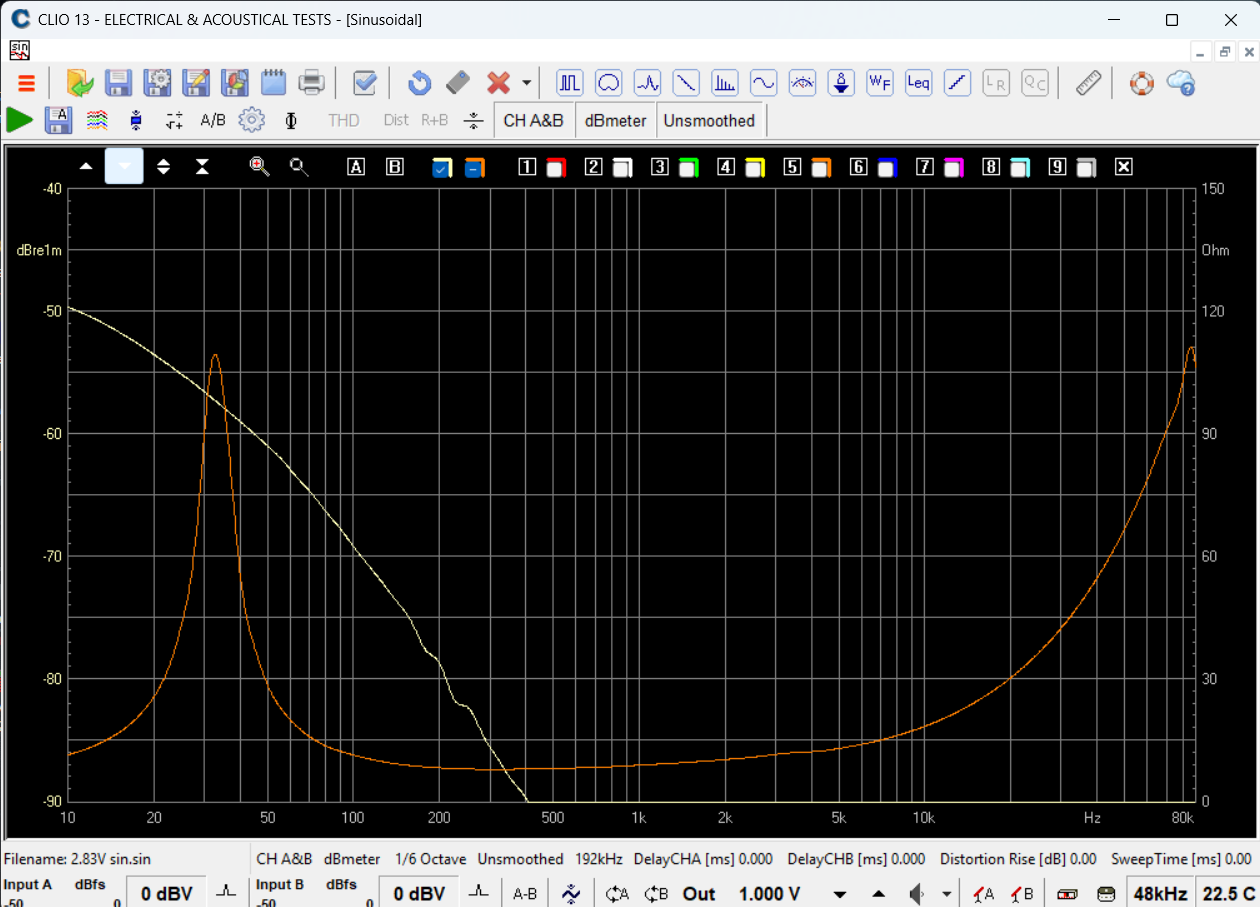Screen dimensions: 1260x907
Task: Click the printer icon in the toolbar
Action: pos(312,83)
